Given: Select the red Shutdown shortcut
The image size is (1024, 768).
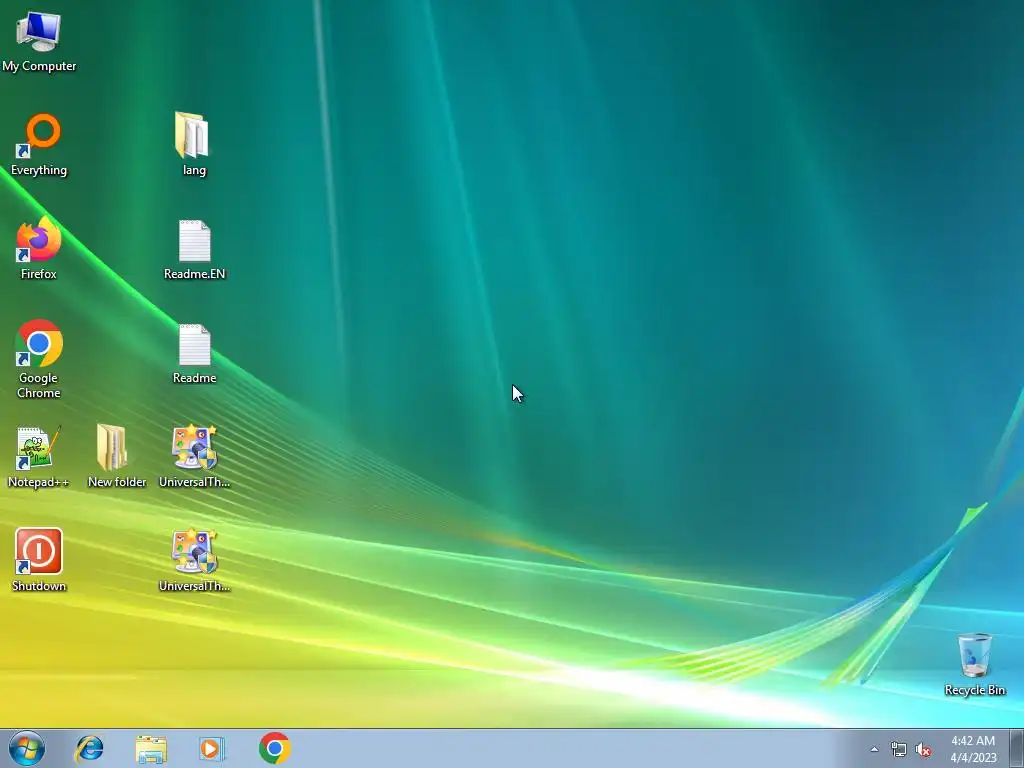Looking at the screenshot, I should [x=39, y=560].
